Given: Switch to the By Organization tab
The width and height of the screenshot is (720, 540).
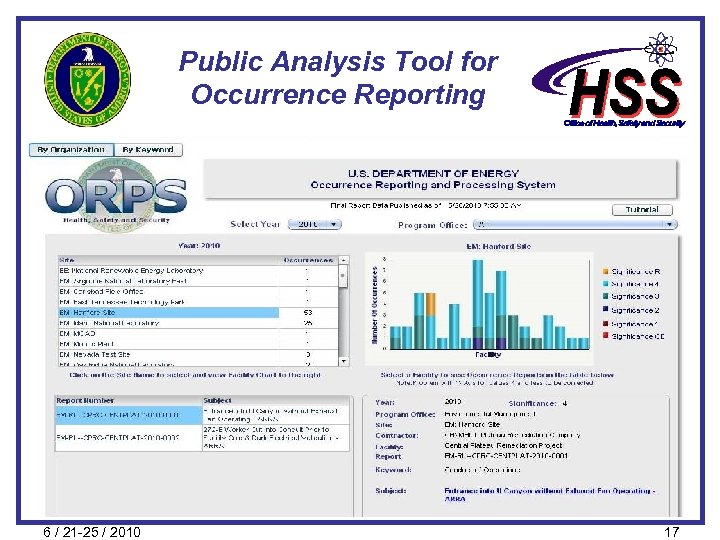Looking at the screenshot, I should pyautogui.click(x=71, y=150).
